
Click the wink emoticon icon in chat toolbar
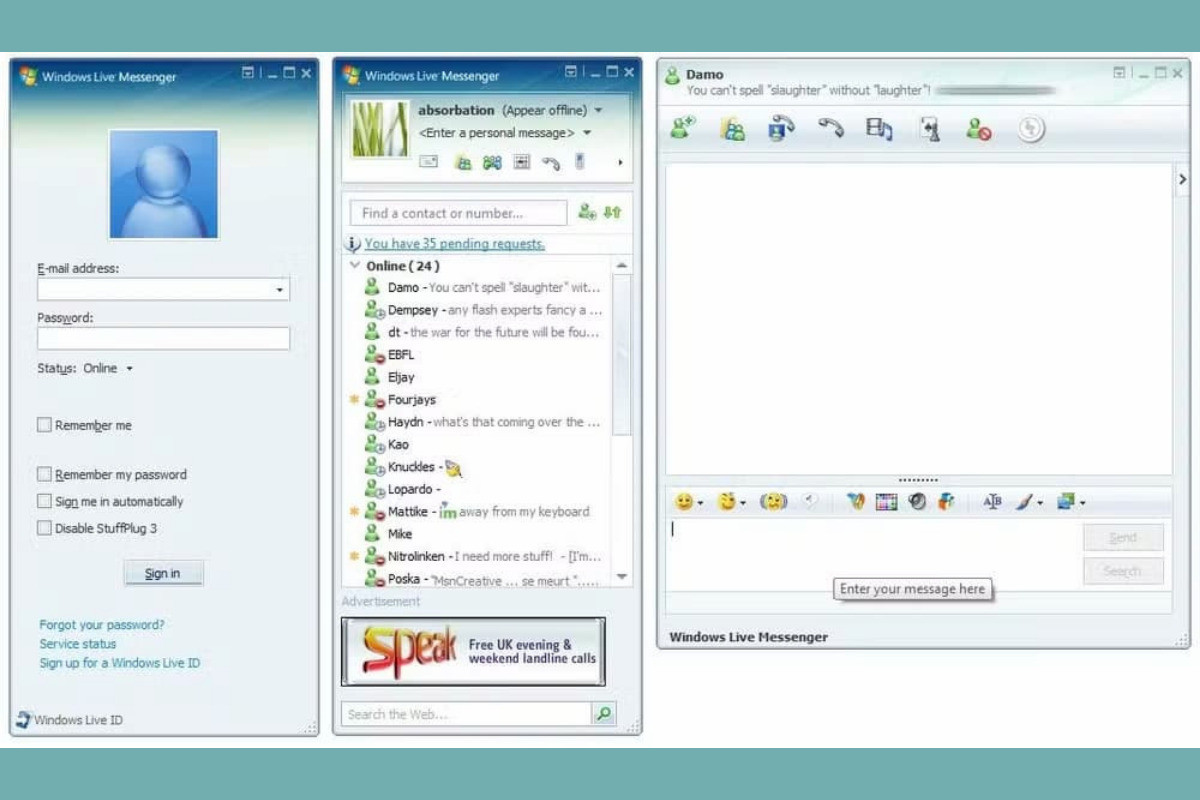[729, 502]
